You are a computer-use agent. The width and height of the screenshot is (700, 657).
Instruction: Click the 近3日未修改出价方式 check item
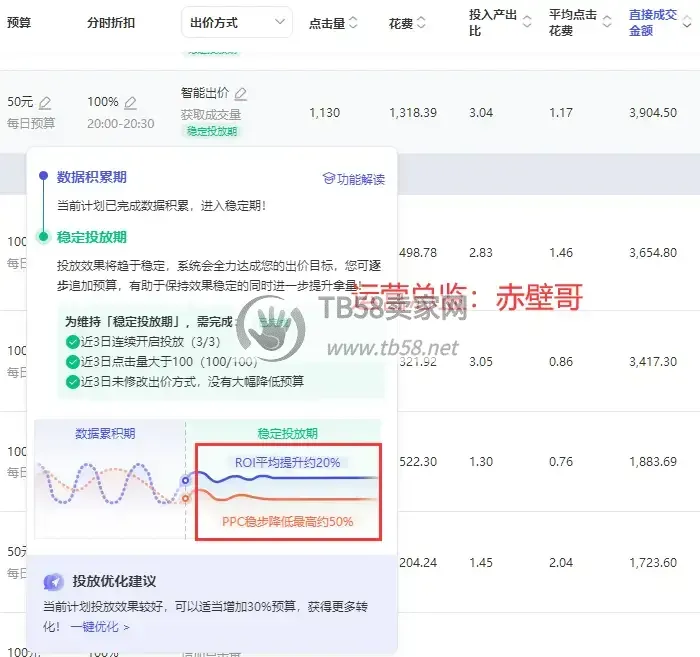(184, 382)
